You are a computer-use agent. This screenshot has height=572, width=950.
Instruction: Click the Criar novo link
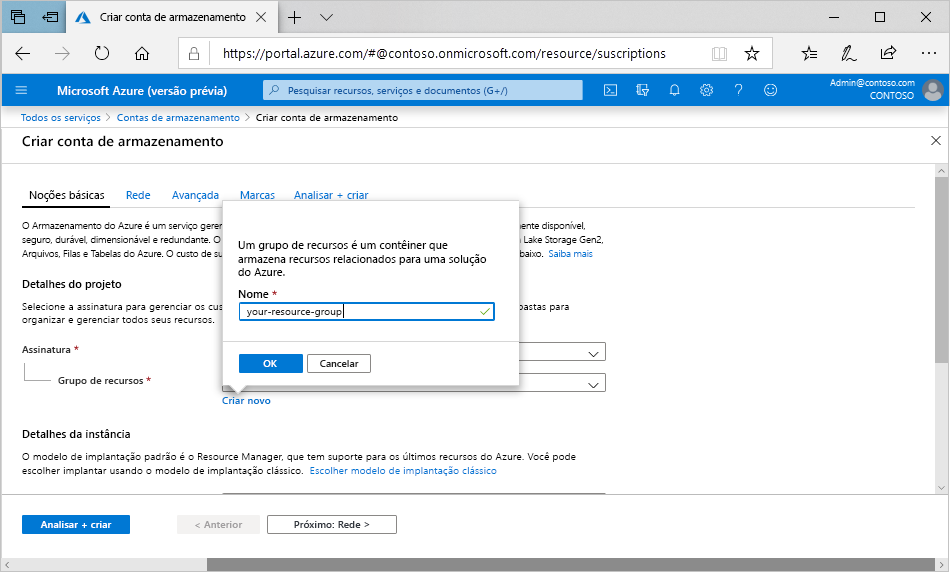coord(246,401)
